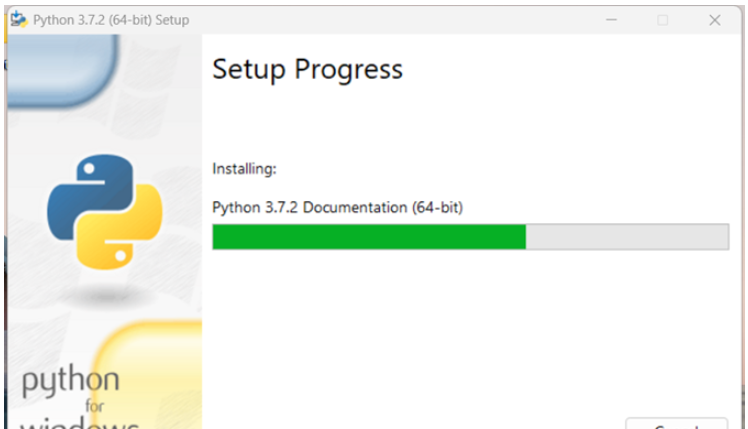Close the Python 3.7.2 Setup window
Screen dimensions: 748x429
click(x=714, y=20)
